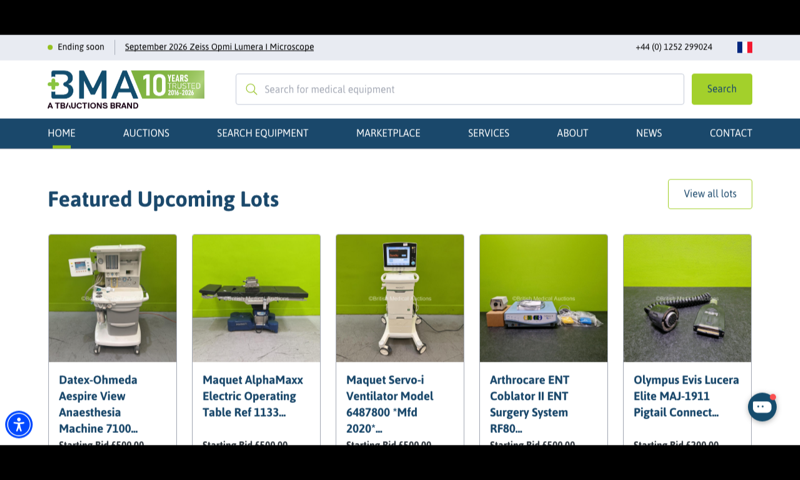
Task: Open the Datex-Ohmeda Aespire View photo
Action: point(113,298)
